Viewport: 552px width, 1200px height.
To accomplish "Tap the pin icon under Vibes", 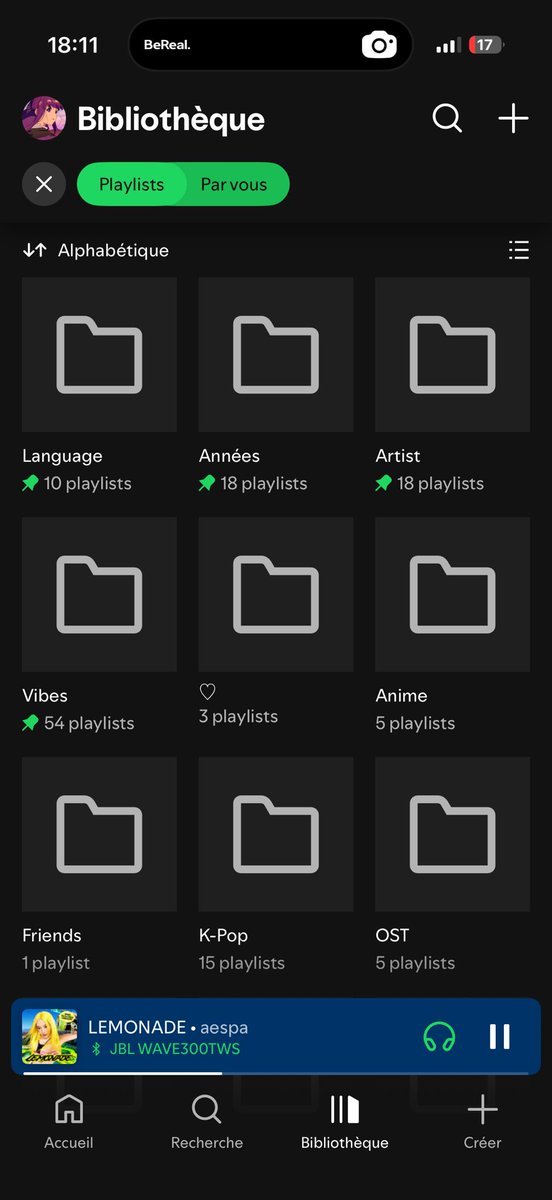I will point(31,723).
